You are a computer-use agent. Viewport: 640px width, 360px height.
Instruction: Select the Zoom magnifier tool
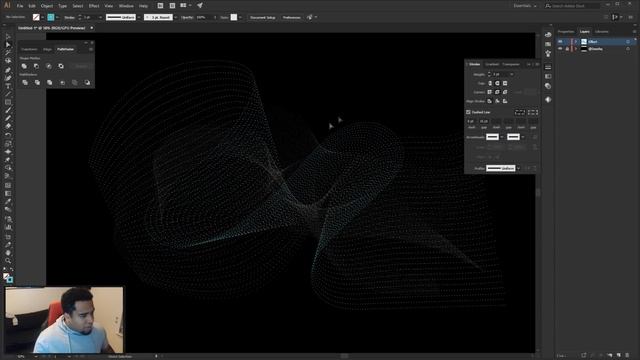(8, 261)
